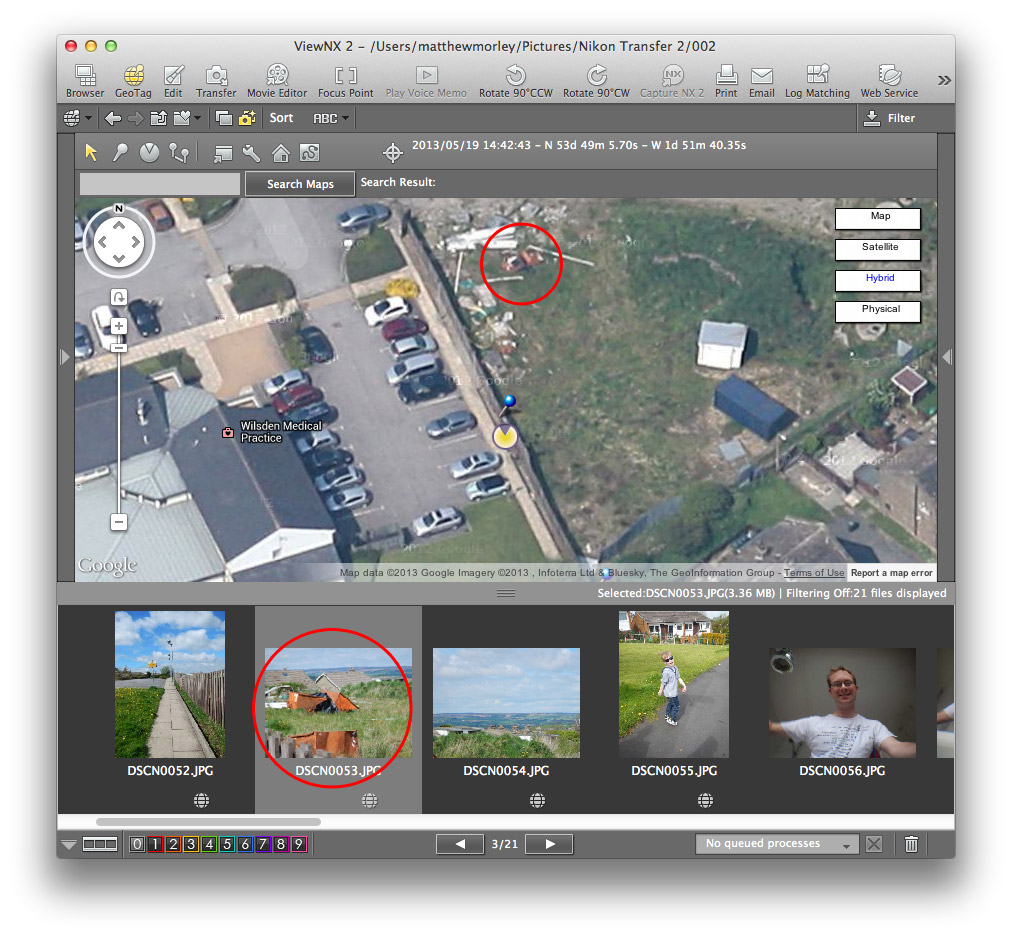1012x937 pixels.
Task: Select the DSCN0054.JPG thumbnail
Action: coord(506,703)
